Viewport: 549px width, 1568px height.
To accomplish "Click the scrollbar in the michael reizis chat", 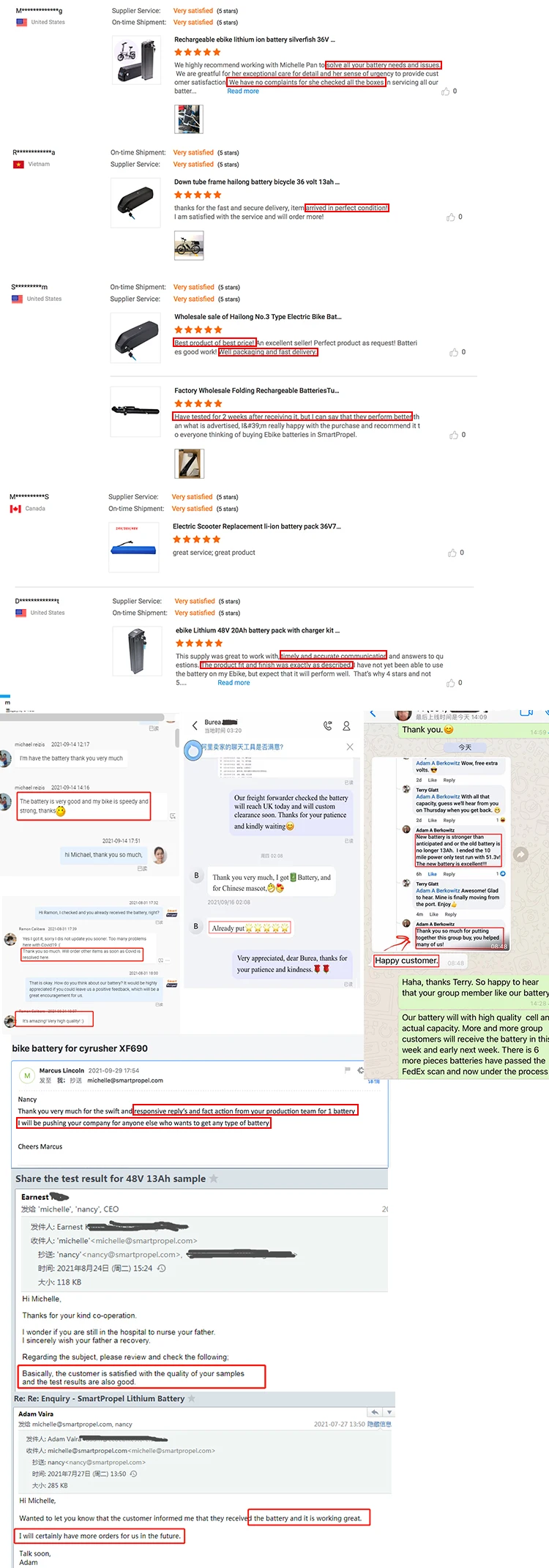I will click(x=177, y=738).
